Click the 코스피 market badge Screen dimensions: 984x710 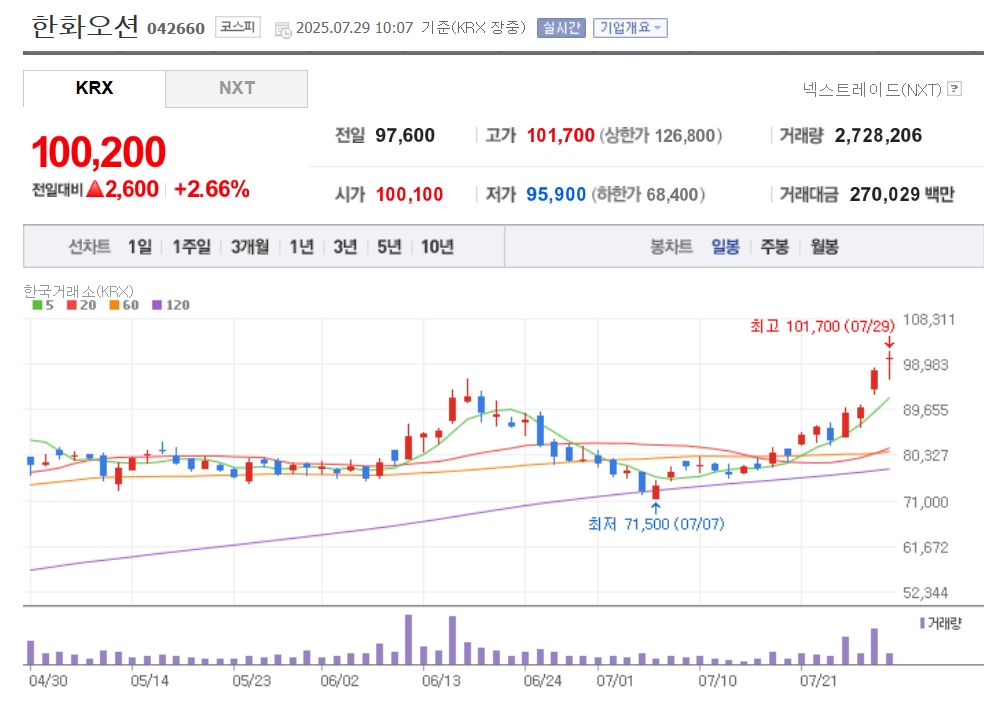[238, 27]
